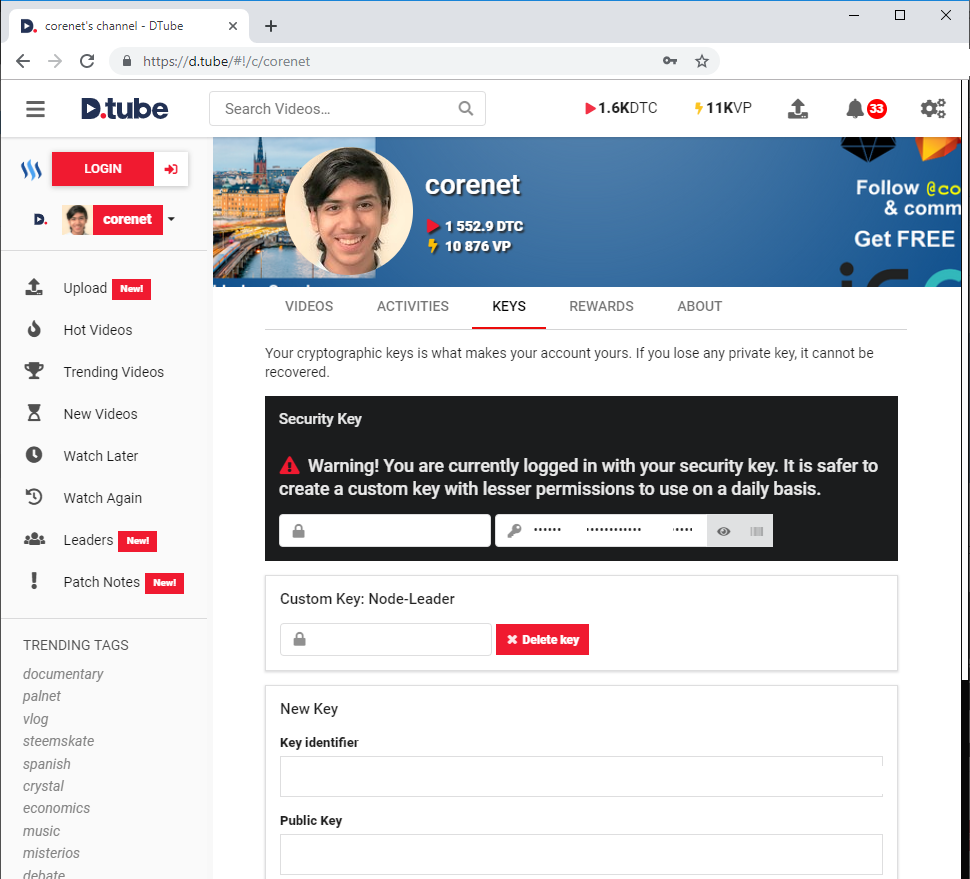The height and width of the screenshot is (879, 970).
Task: Open the documentary trending tag
Action: pyautogui.click(x=63, y=674)
